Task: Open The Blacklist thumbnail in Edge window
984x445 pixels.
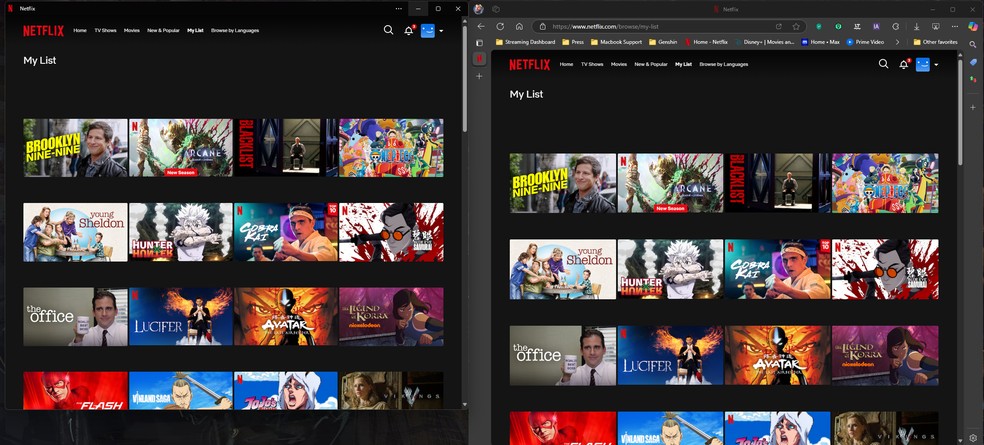Action: click(778, 183)
